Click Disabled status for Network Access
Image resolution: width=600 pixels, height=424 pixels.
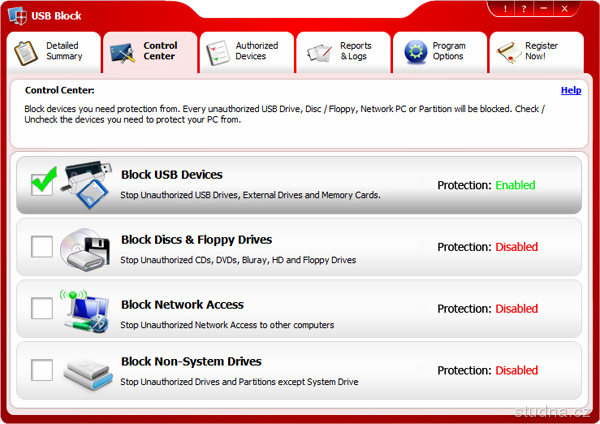tap(517, 309)
